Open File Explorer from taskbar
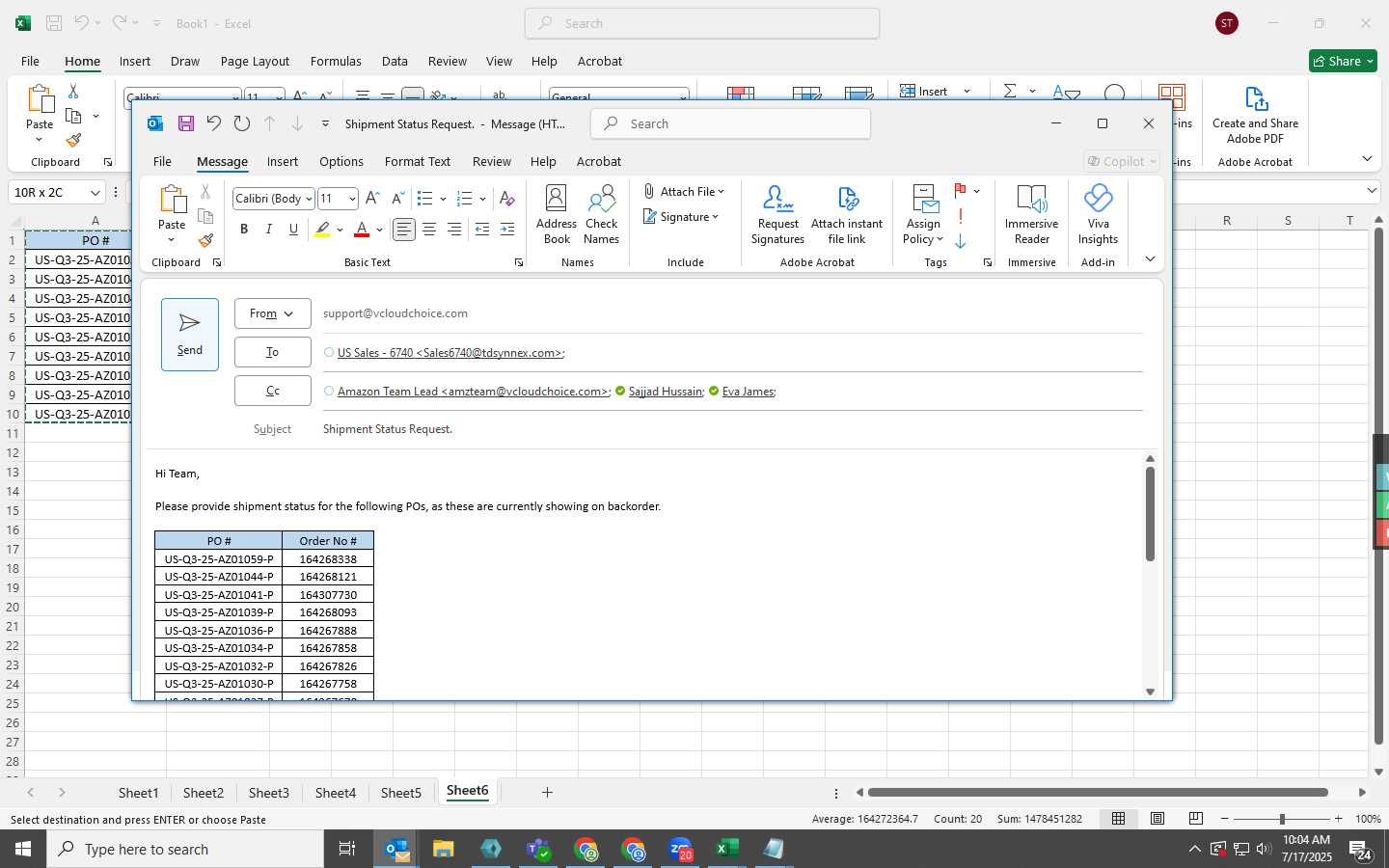Screen dimensions: 1389x868 (x=444, y=849)
